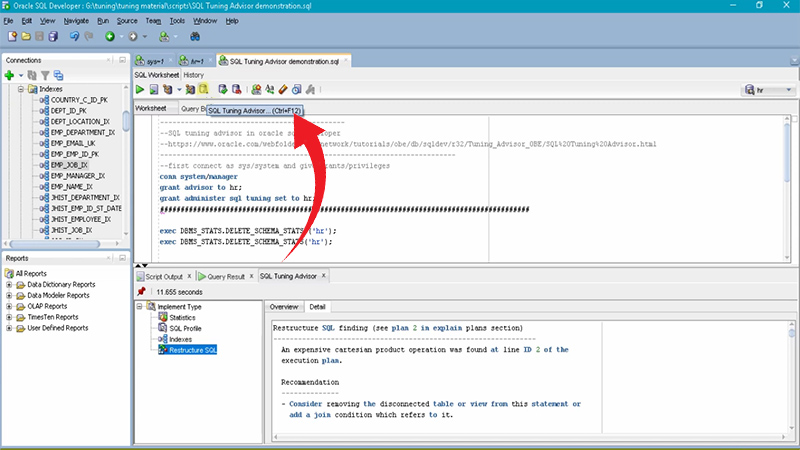Select EMP_JOB_IX index
800x450 pixels.
click(69, 165)
